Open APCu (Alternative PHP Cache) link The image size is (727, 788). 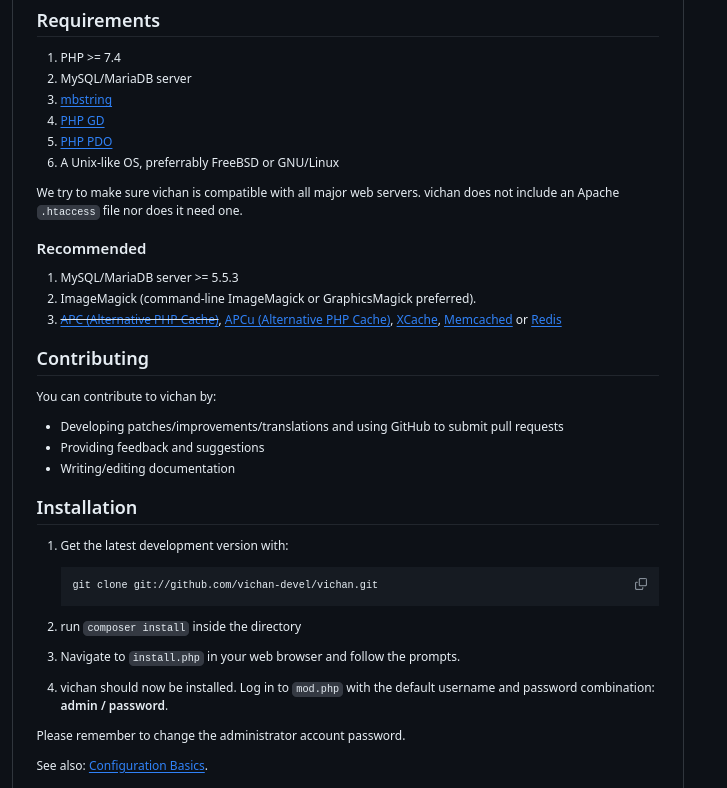click(307, 320)
